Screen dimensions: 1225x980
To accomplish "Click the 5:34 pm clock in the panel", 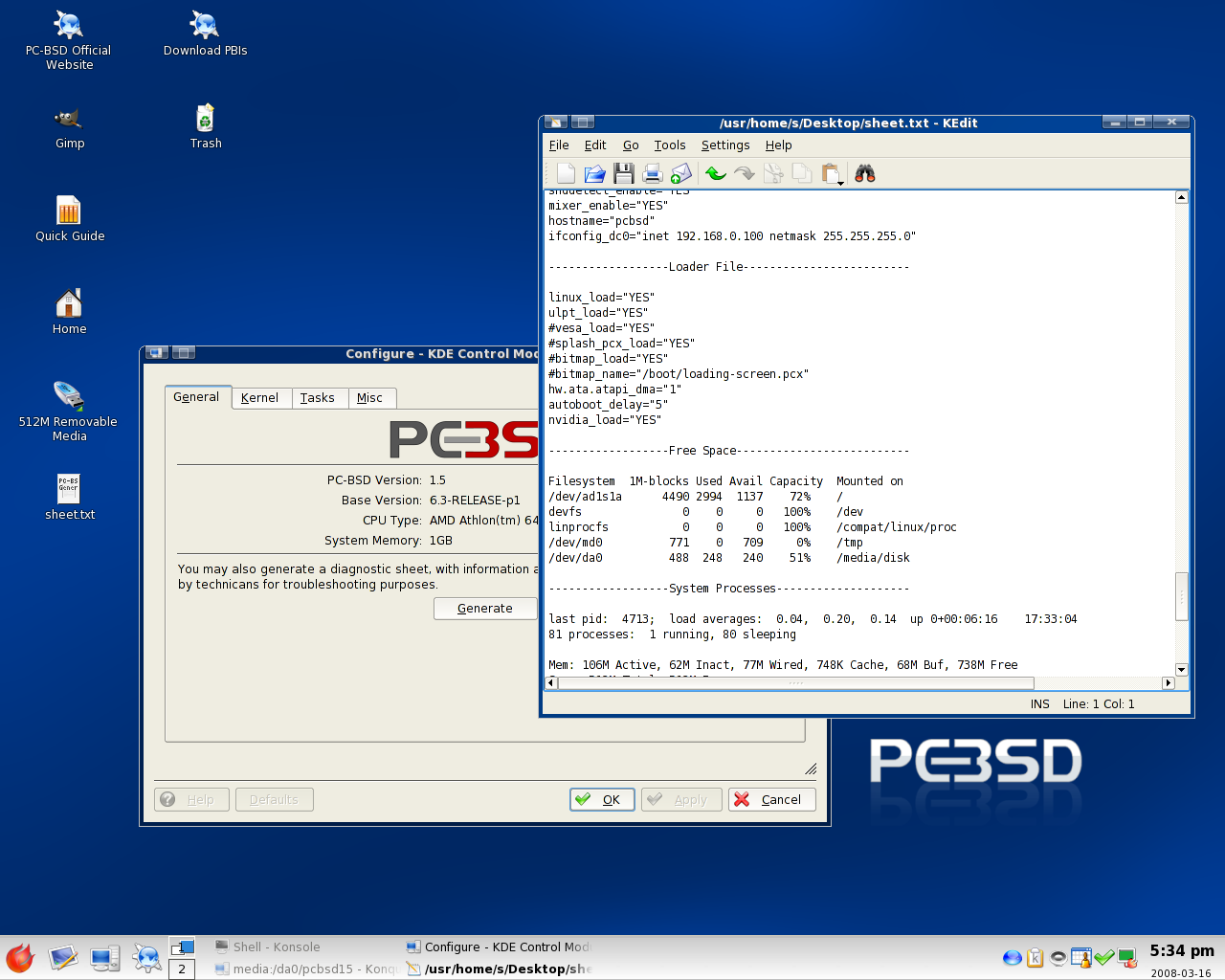I will 1181,950.
